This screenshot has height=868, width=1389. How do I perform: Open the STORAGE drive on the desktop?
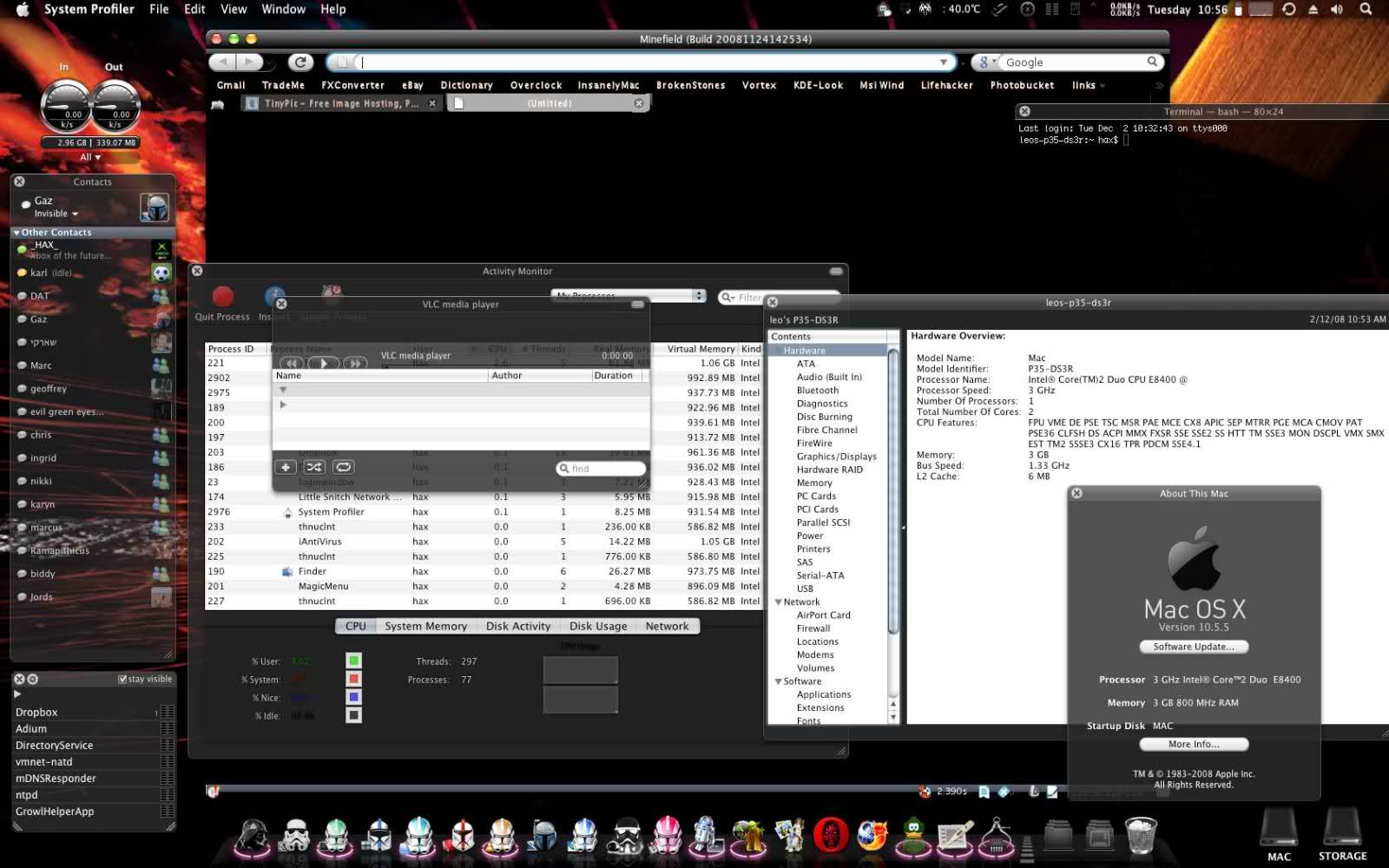click(x=1342, y=835)
